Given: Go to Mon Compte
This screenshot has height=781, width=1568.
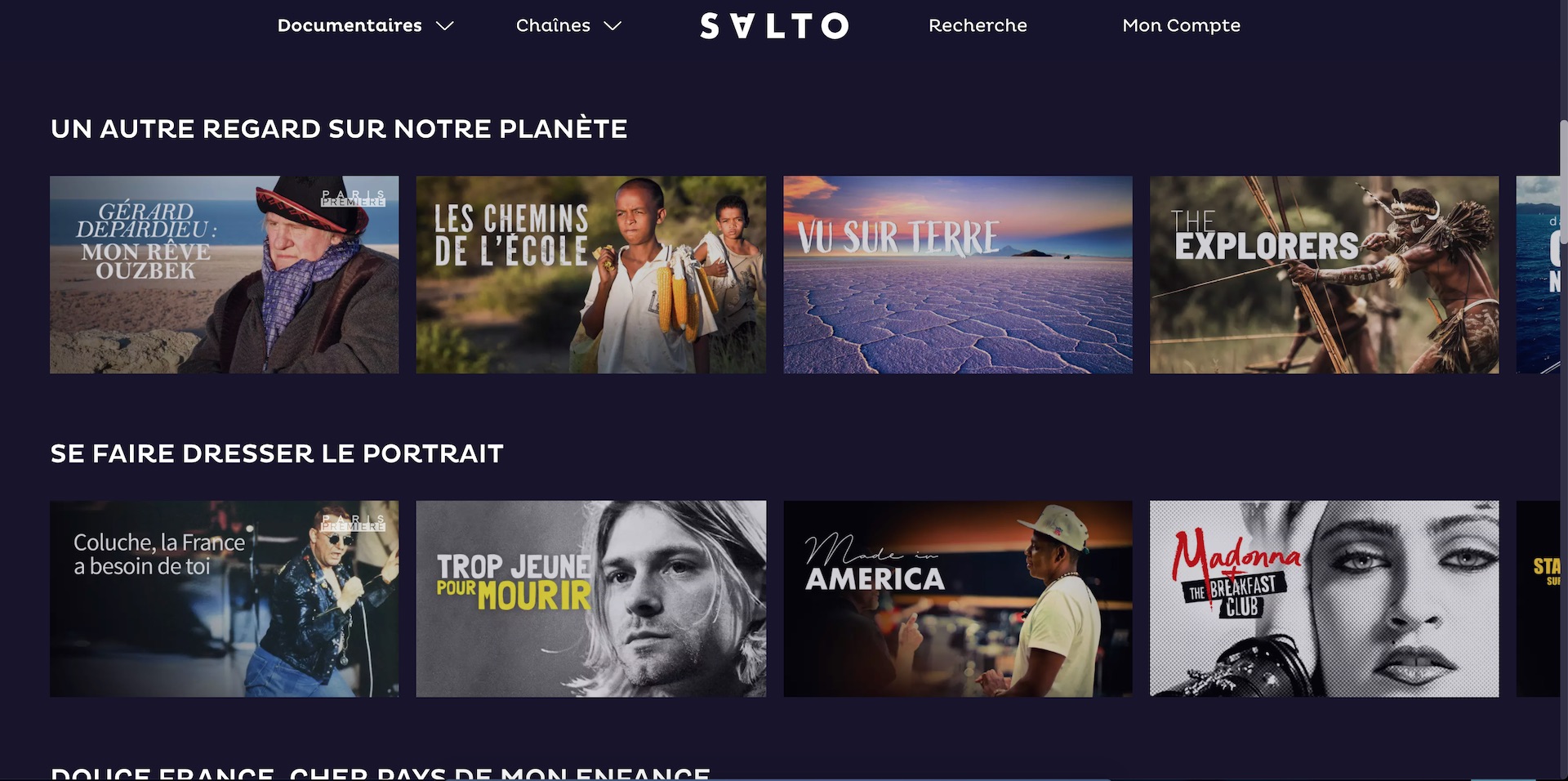Looking at the screenshot, I should click(x=1181, y=25).
